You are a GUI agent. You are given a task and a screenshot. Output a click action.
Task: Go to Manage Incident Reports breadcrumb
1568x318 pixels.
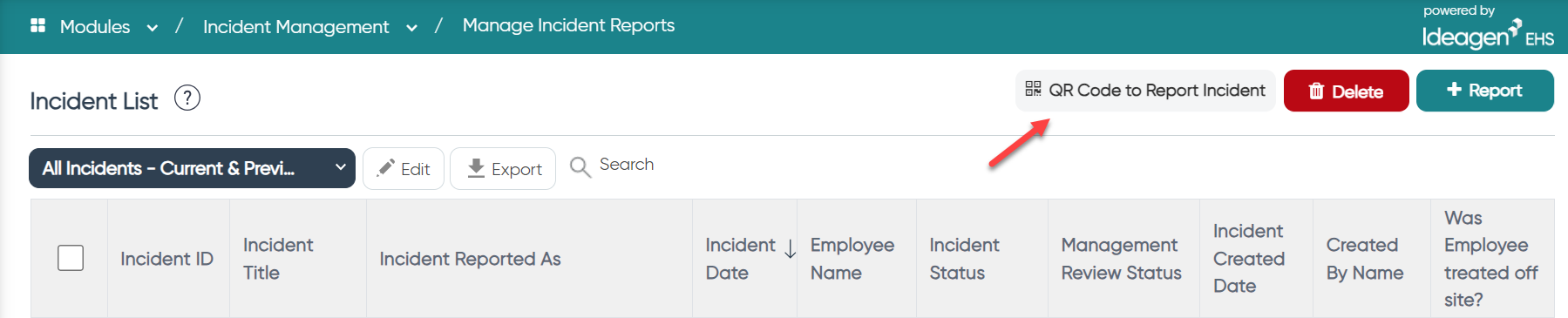pyautogui.click(x=568, y=25)
